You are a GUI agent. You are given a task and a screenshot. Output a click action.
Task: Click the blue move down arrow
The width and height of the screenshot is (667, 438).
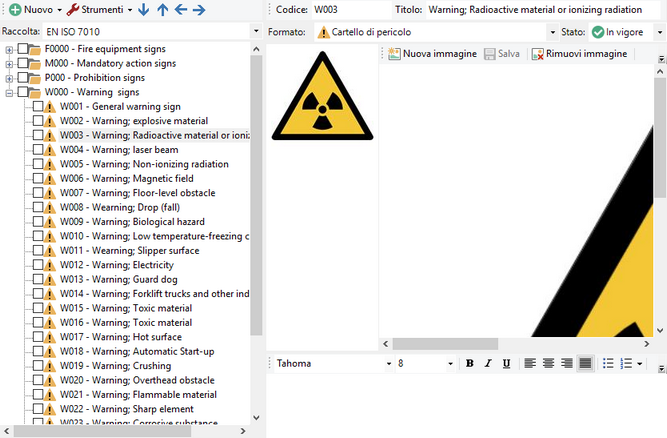tap(144, 10)
